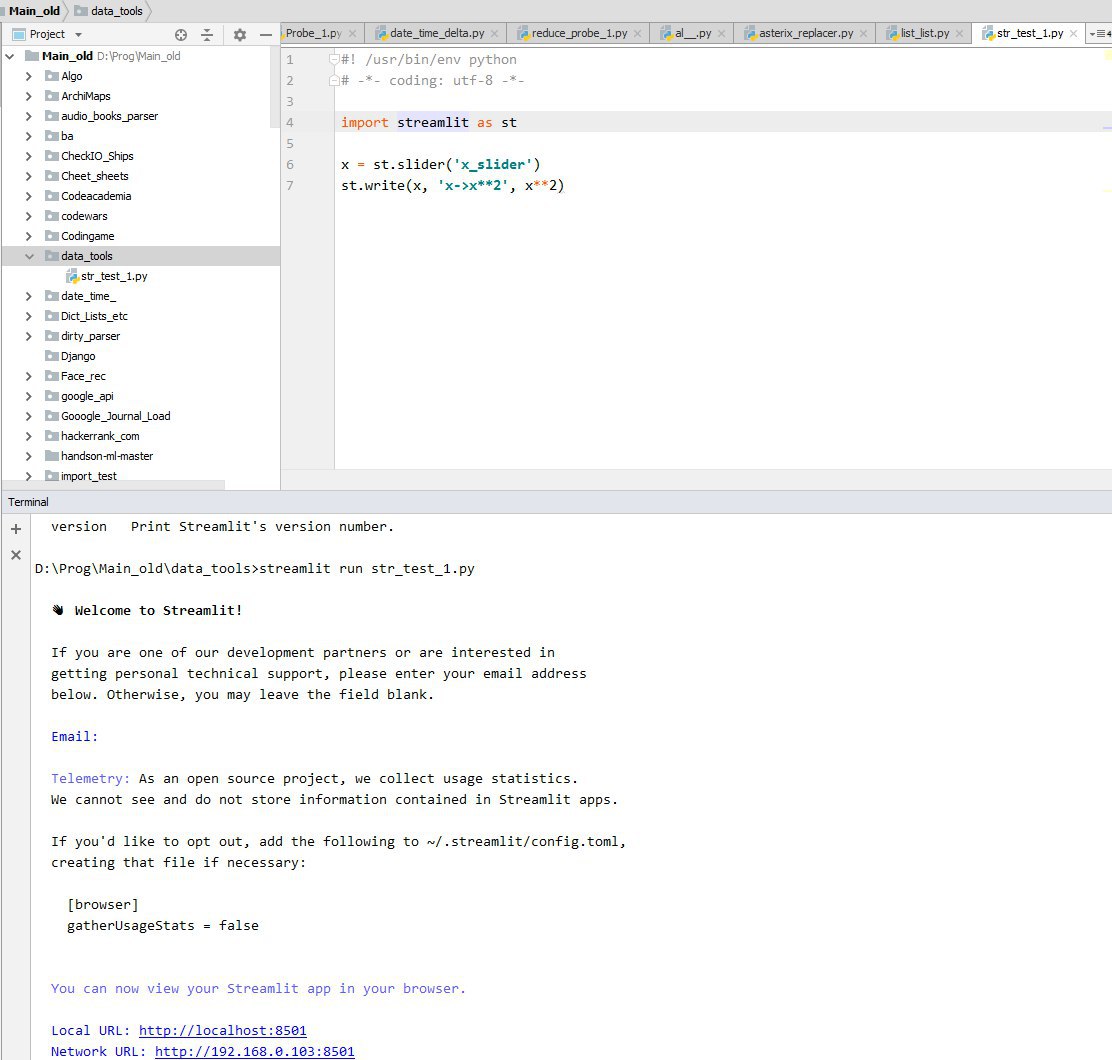Click the Project tree horizontal scrollbar
This screenshot has width=1112, height=1060.
pos(113,485)
